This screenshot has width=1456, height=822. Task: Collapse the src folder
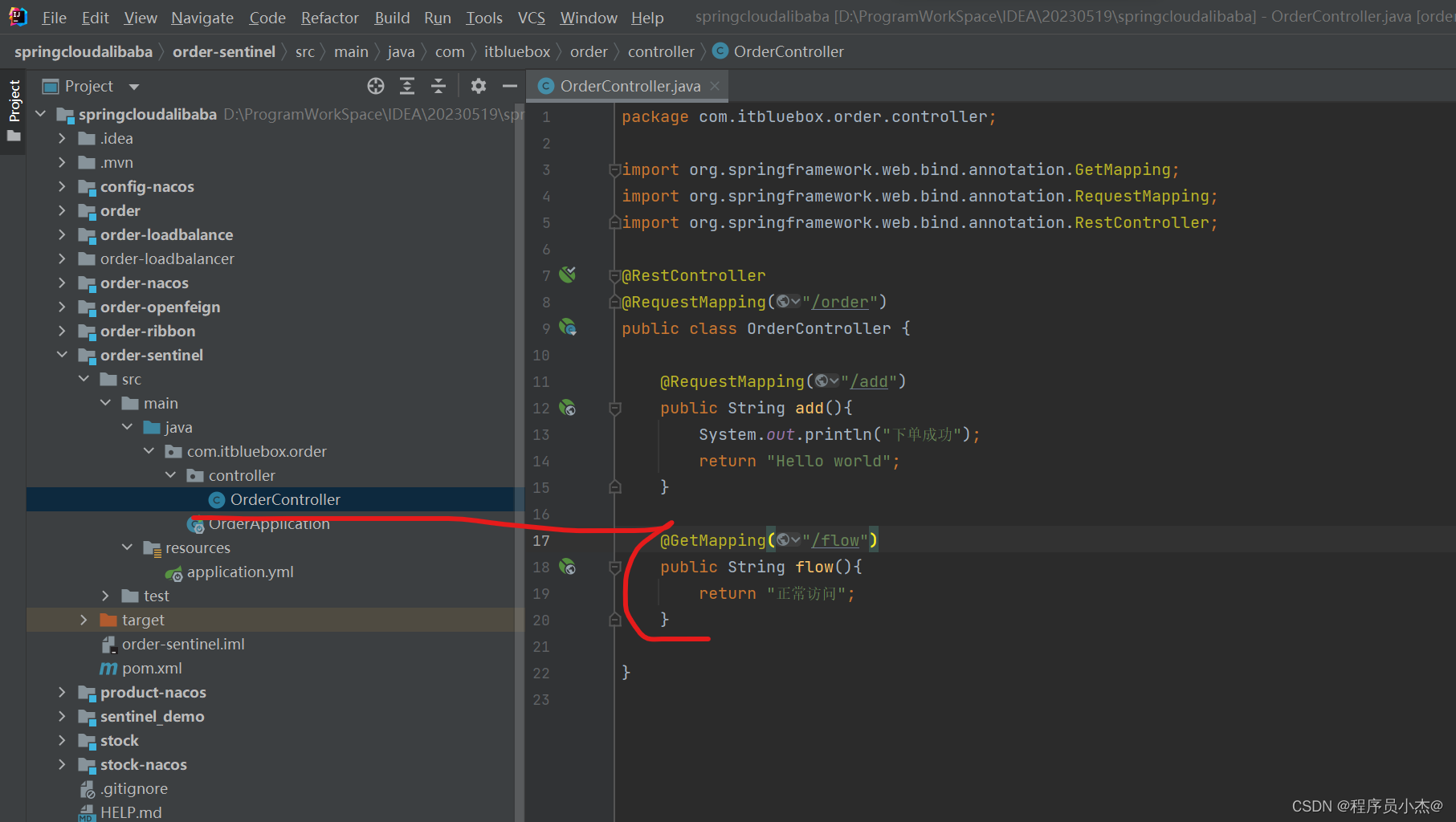click(84, 379)
